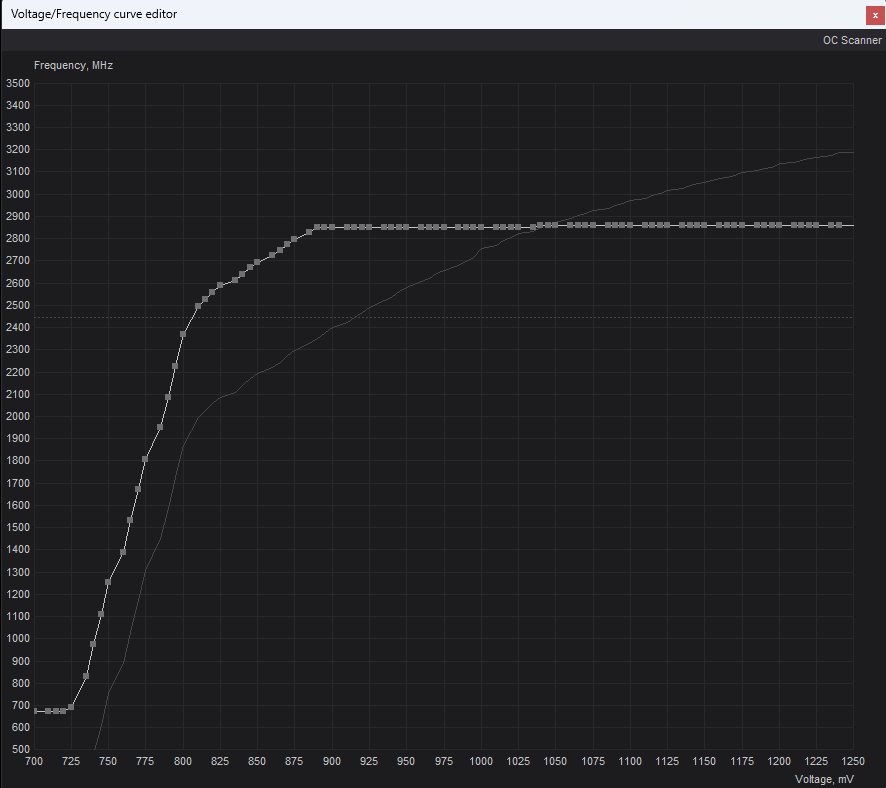Select the curve point at 700 mV
The image size is (886, 788).
[x=35, y=711]
